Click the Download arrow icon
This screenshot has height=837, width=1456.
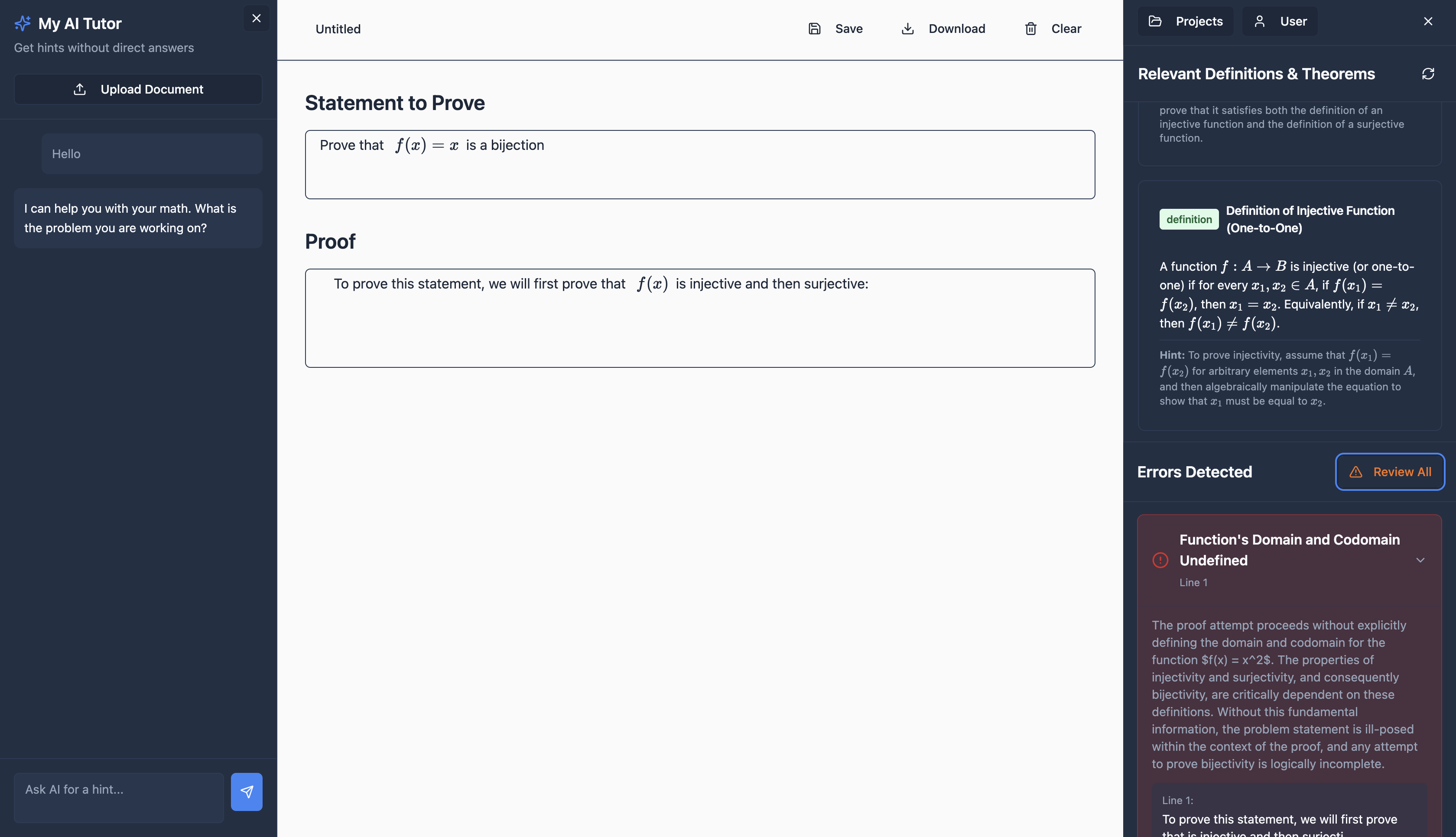pos(908,29)
